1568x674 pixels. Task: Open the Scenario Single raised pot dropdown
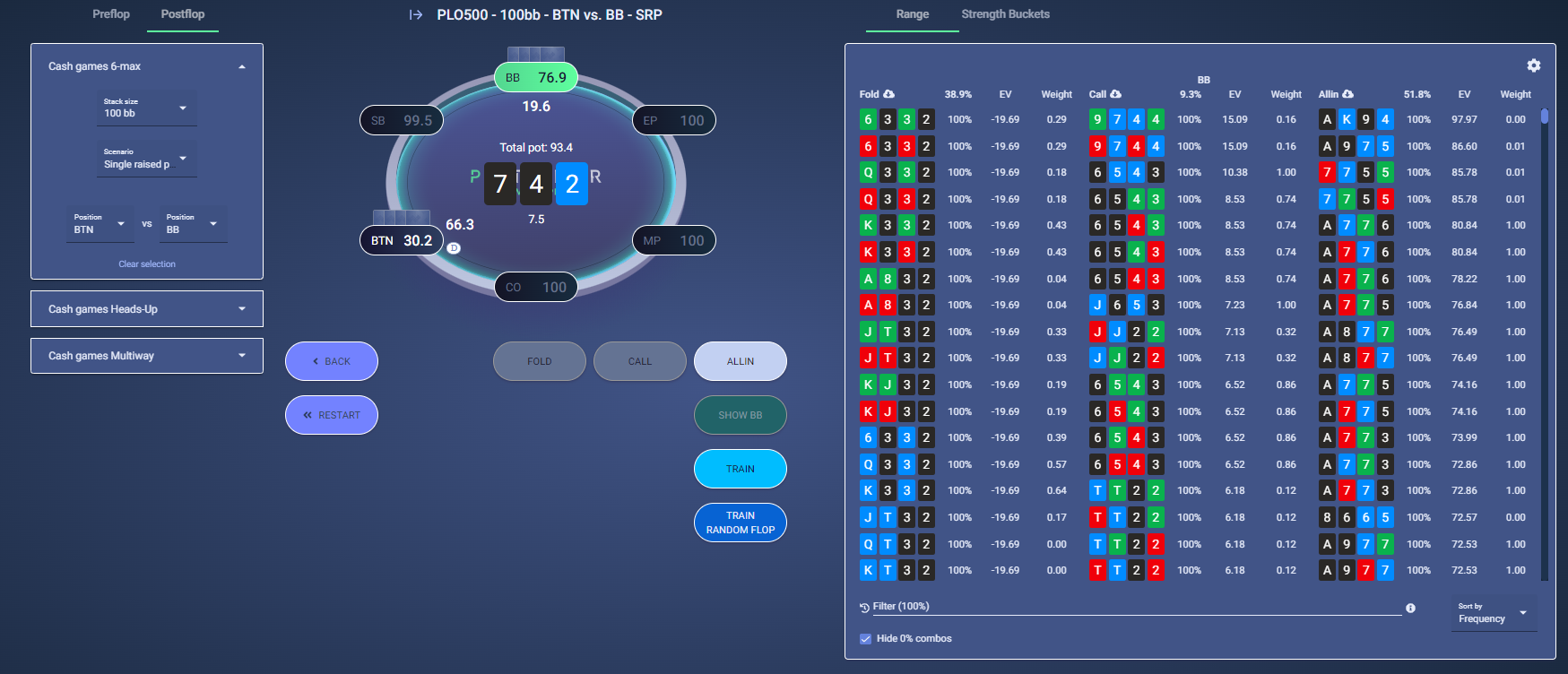click(x=147, y=159)
